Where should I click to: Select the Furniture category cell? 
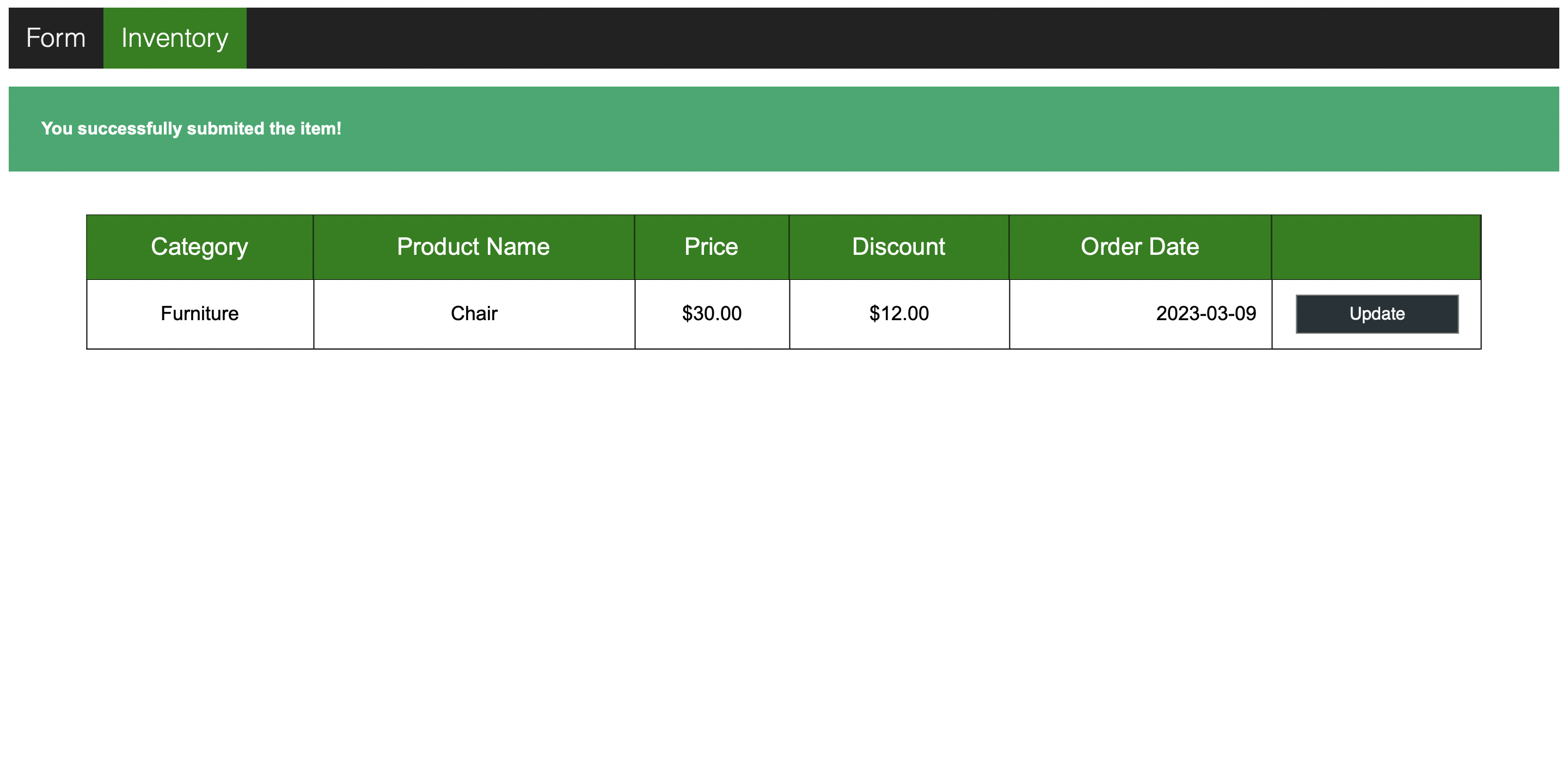click(200, 314)
